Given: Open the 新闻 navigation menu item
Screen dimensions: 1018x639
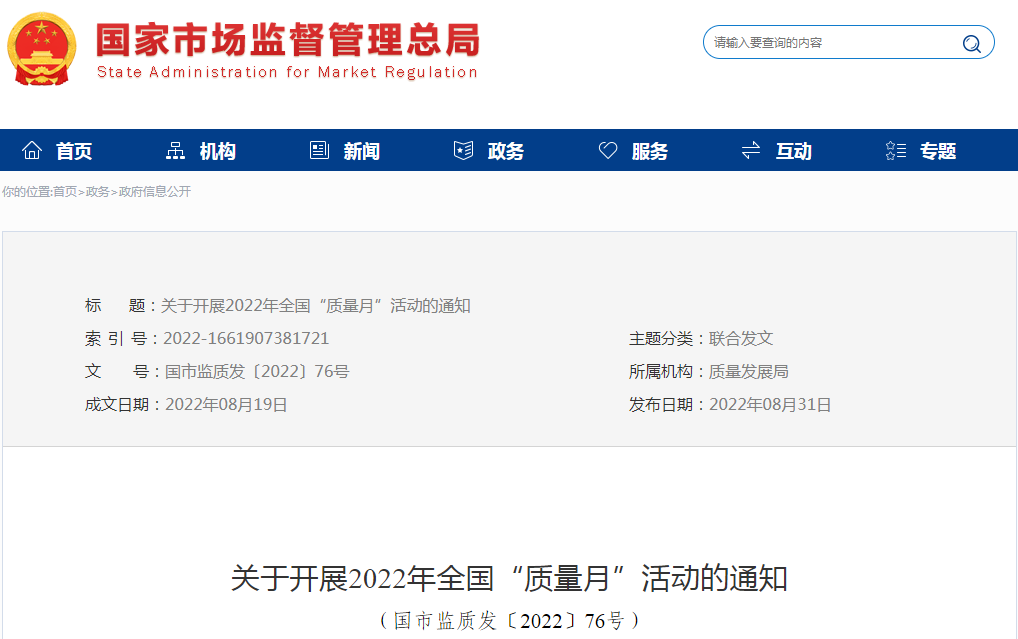Looking at the screenshot, I should click(362, 151).
